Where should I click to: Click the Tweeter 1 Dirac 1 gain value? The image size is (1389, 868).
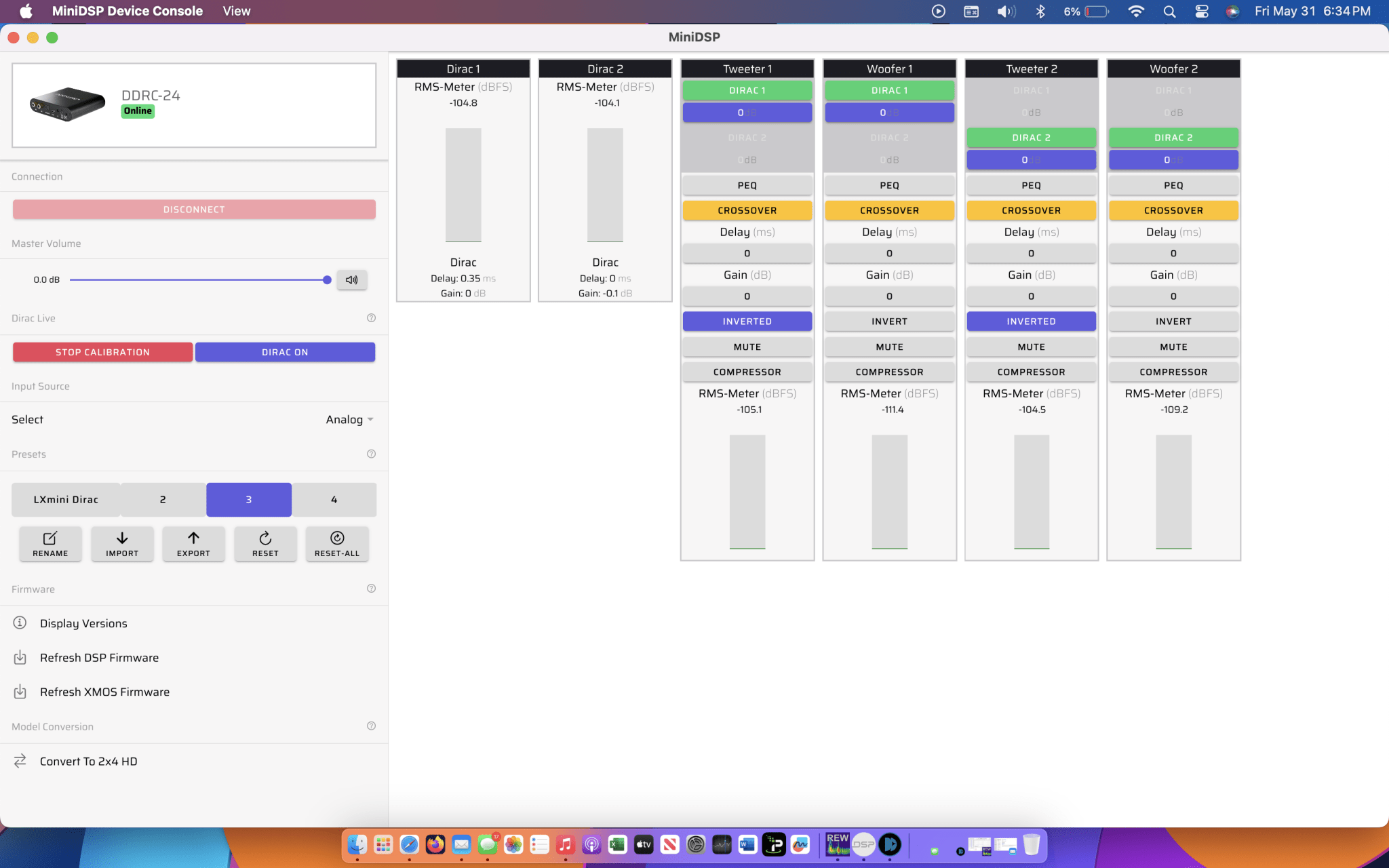tap(747, 113)
